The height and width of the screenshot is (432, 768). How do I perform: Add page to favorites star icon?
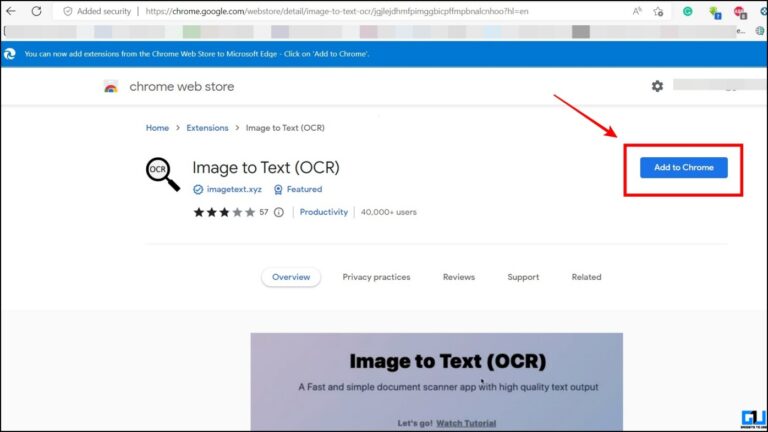tap(658, 11)
